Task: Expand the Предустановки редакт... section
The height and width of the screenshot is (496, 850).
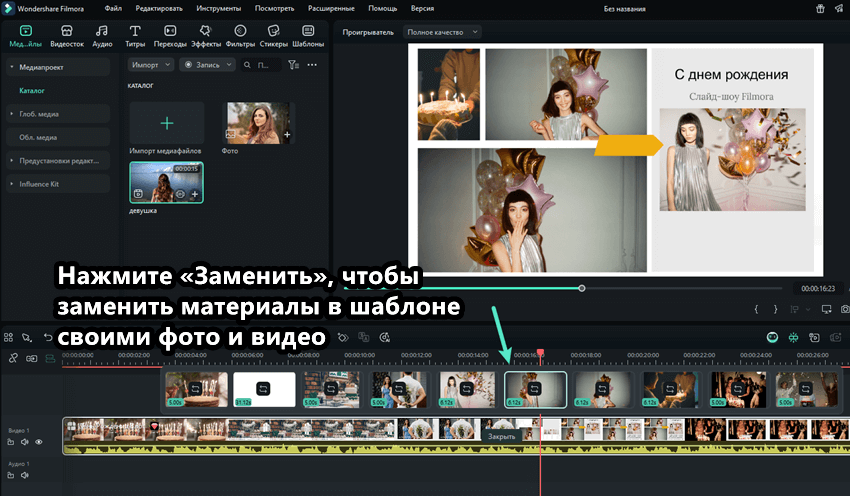Action: [x=59, y=160]
